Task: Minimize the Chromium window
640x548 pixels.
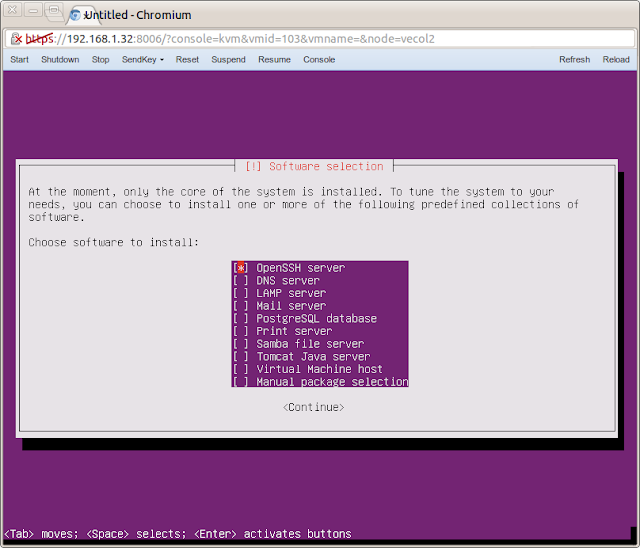Action: coord(33,9)
